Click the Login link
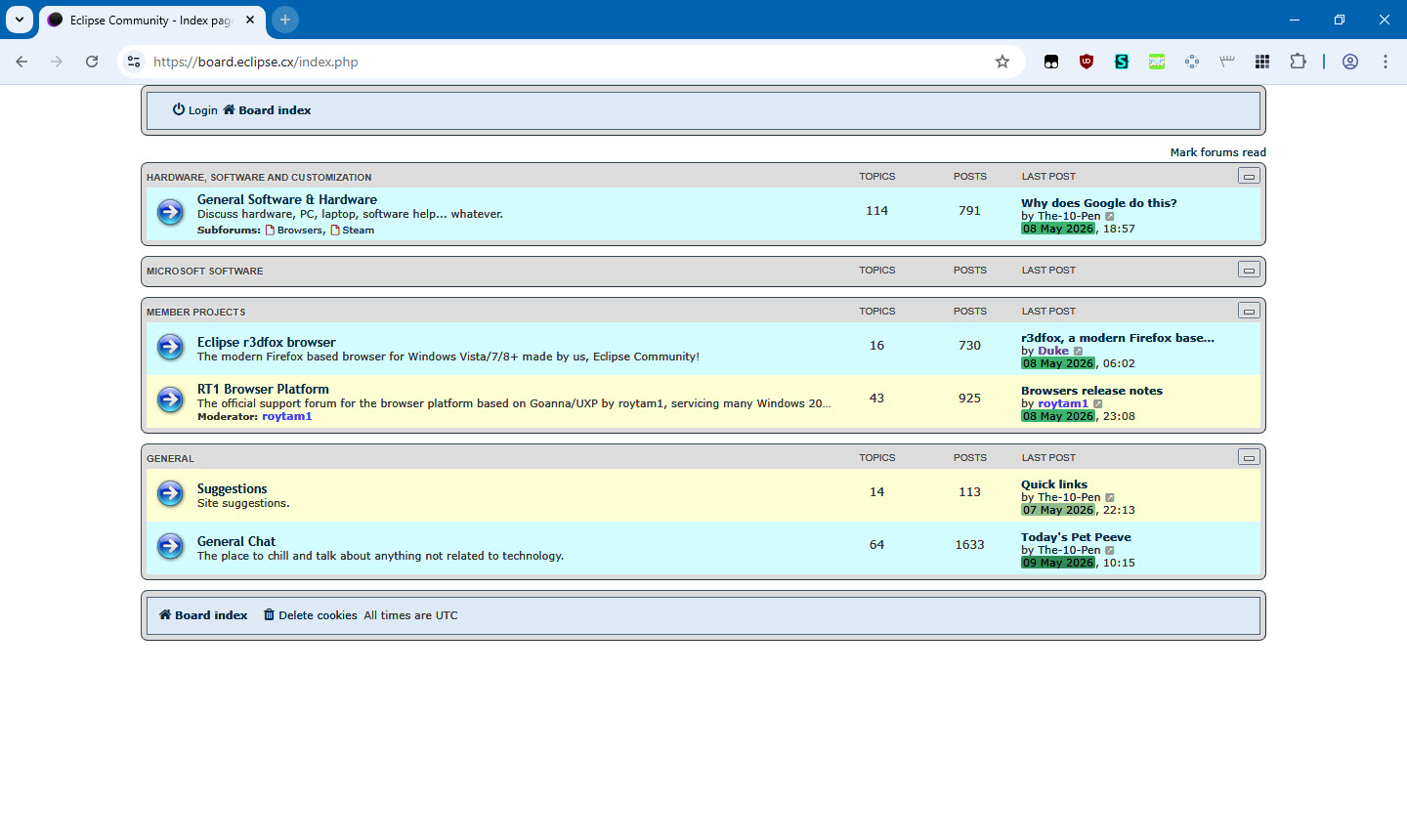 click(195, 110)
